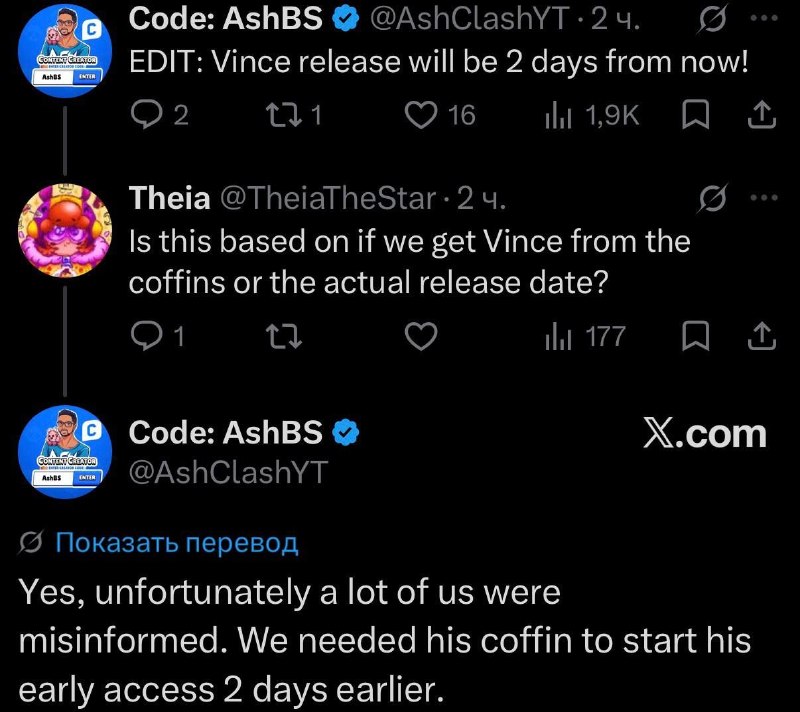Reply to the Vince release tweet

coord(159,114)
